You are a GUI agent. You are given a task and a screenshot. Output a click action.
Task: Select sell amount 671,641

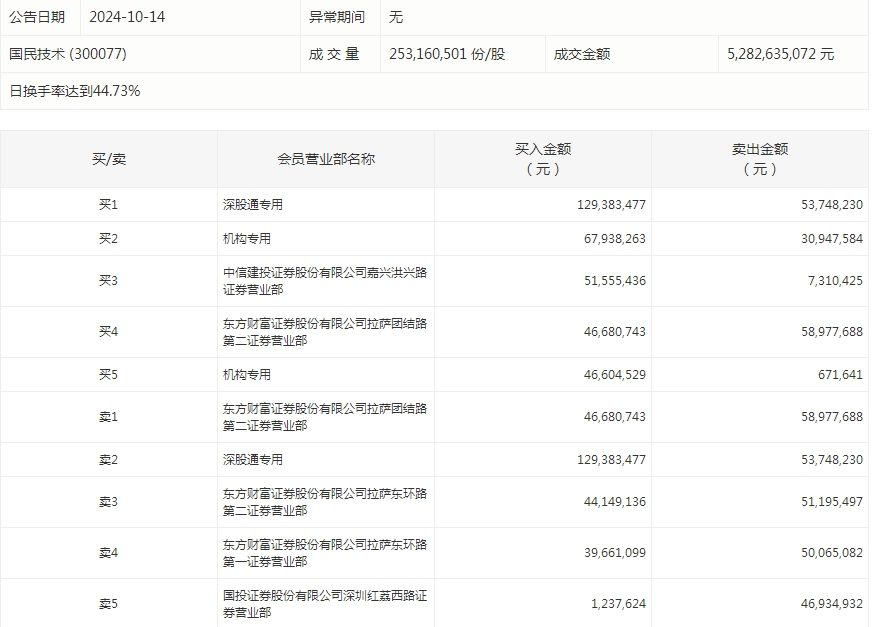pyautogui.click(x=840, y=374)
